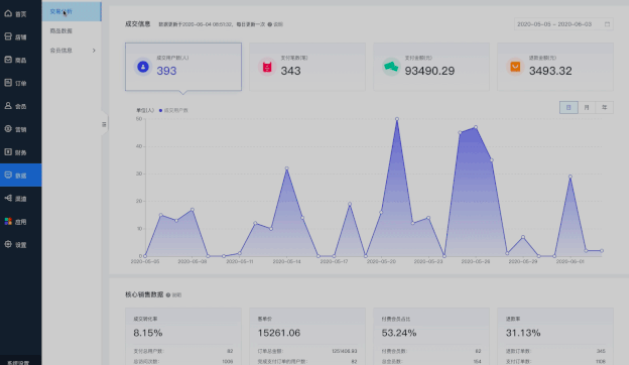Select the 343 payment orders card

tap(307, 67)
